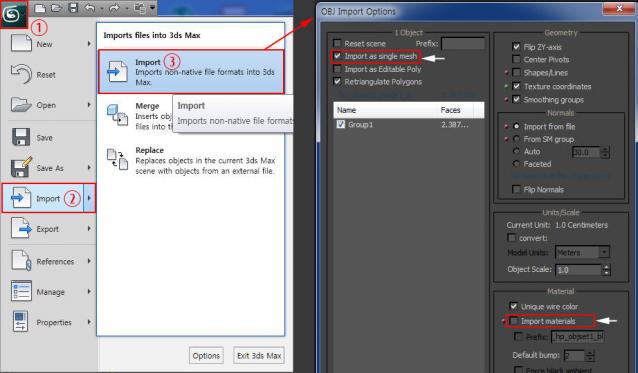638x373 pixels.
Task: Select Import from file normals radio
Action: coord(516,126)
